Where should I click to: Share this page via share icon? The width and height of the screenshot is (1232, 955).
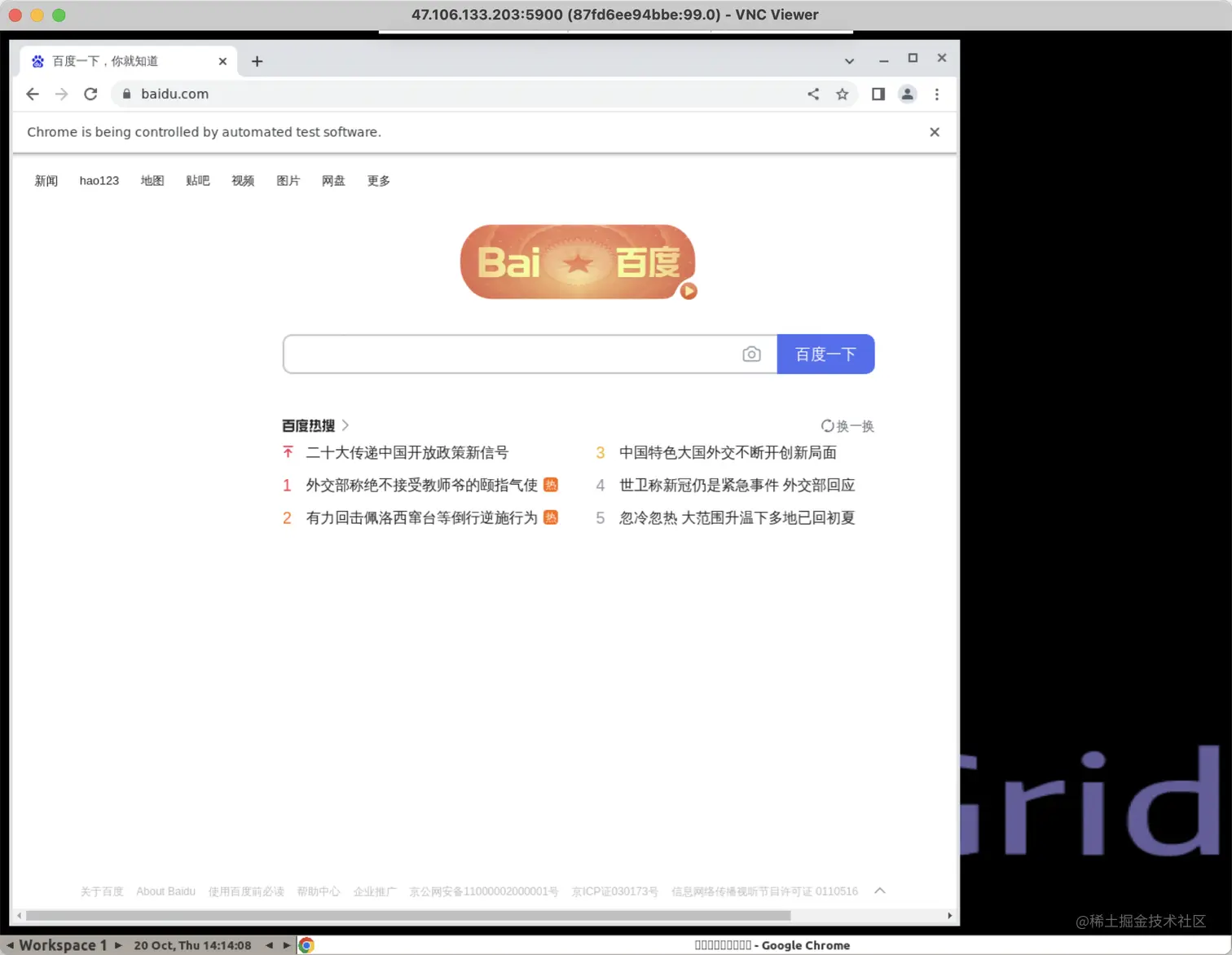pyautogui.click(x=813, y=94)
